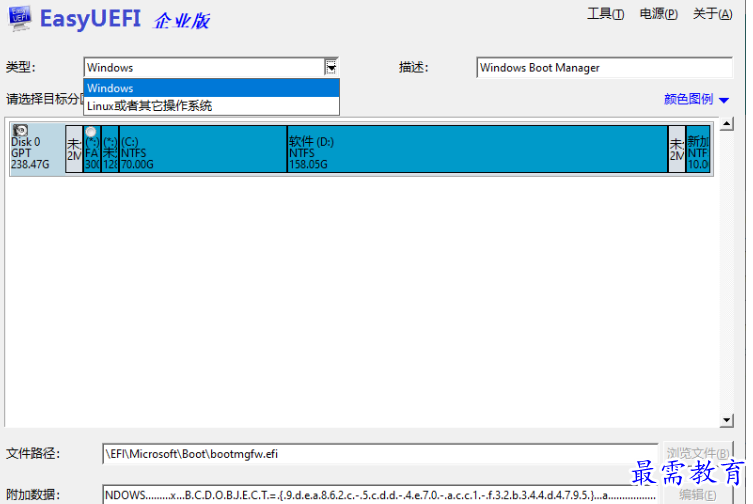Choose Linux或者其它操作系统 in the type list

tap(211, 106)
